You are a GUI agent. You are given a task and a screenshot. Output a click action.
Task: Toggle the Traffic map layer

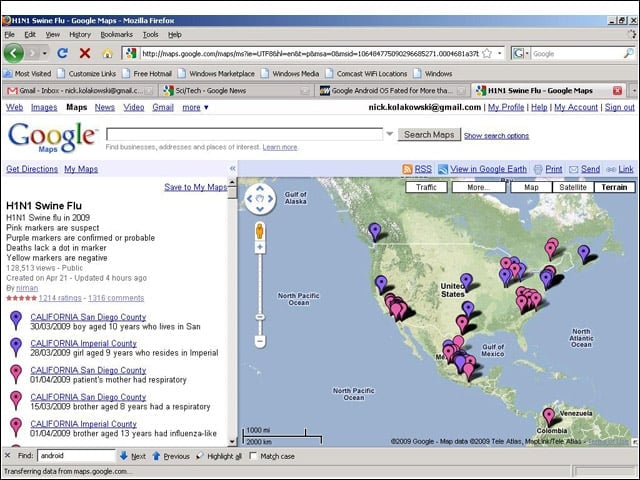pos(426,187)
